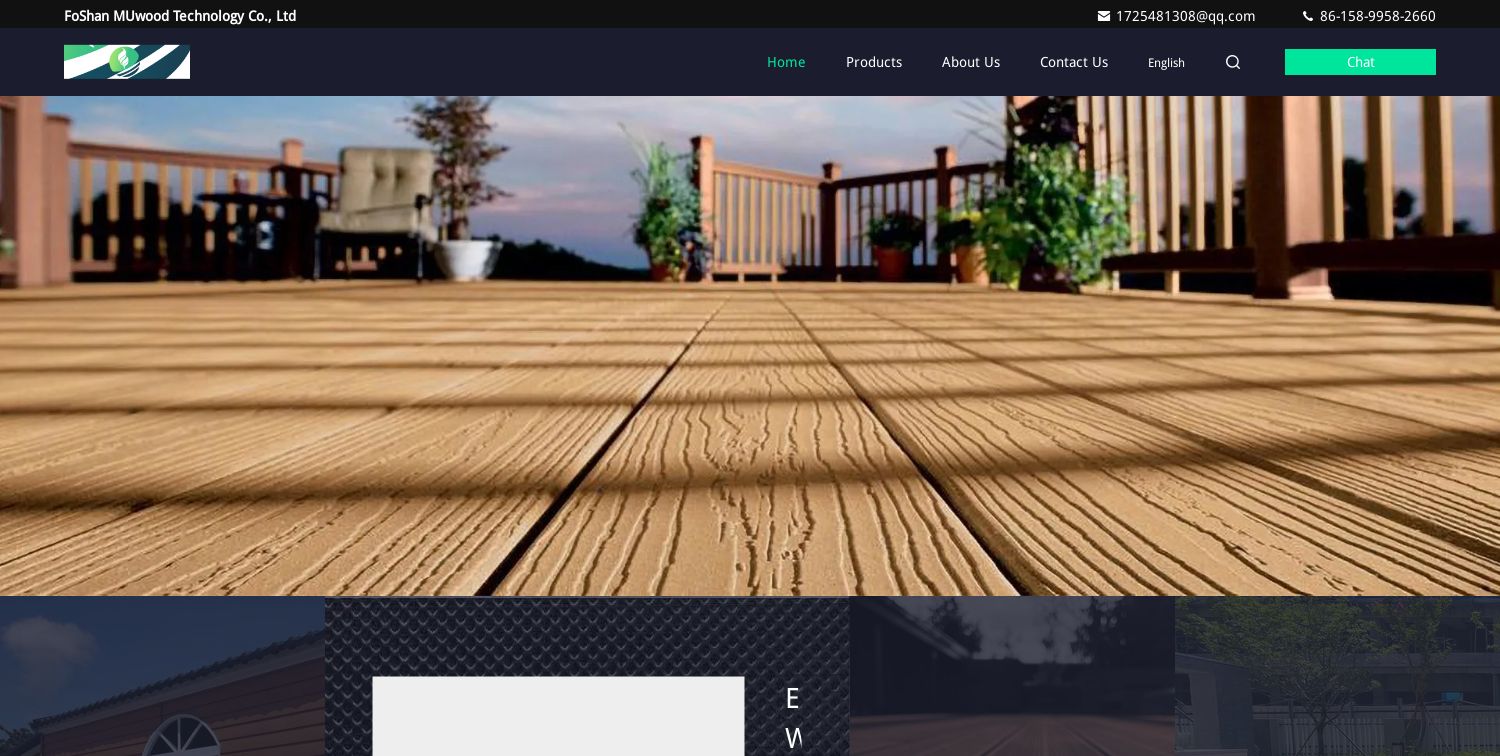Expand the Products navigation menu

coord(874,62)
